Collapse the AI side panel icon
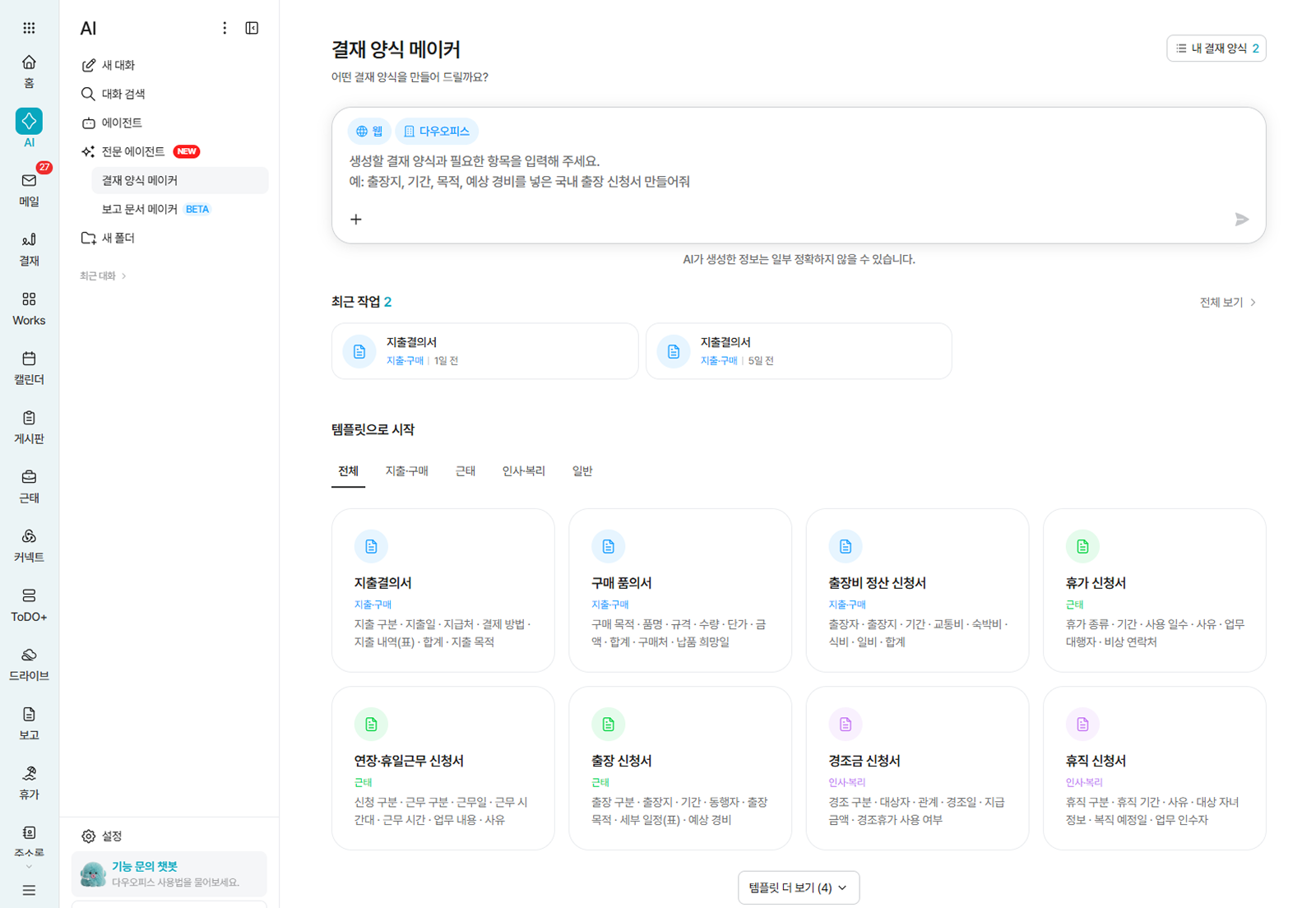Image resolution: width=1316 pixels, height=908 pixels. pos(252,28)
